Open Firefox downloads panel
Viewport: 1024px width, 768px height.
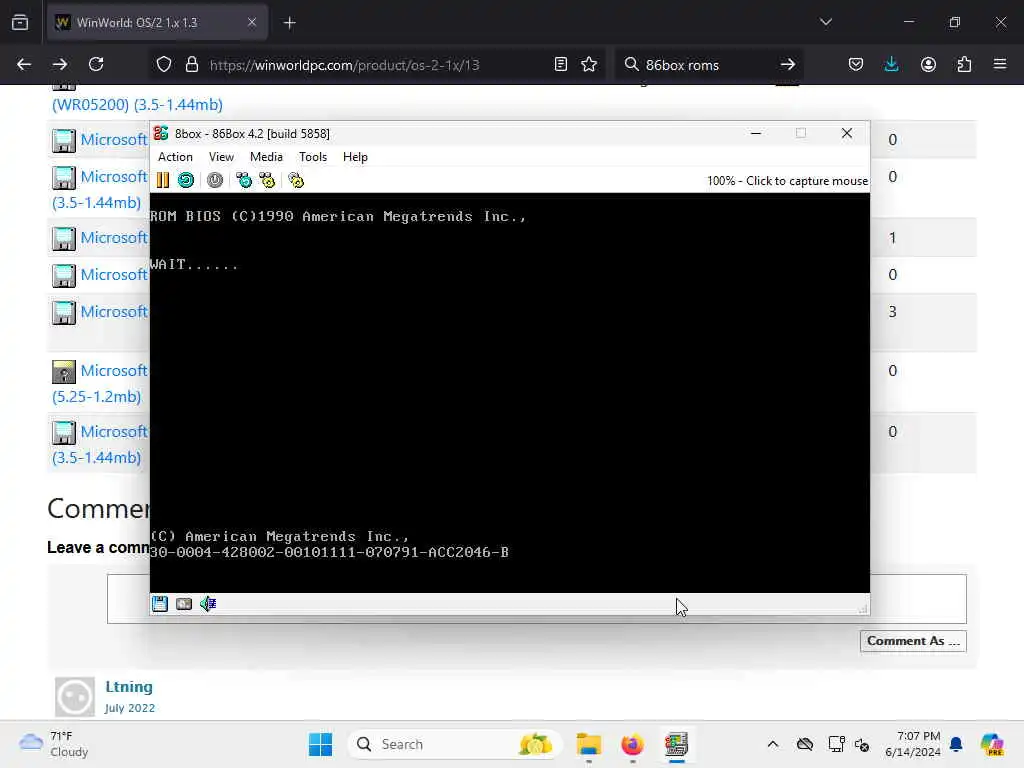tap(891, 65)
